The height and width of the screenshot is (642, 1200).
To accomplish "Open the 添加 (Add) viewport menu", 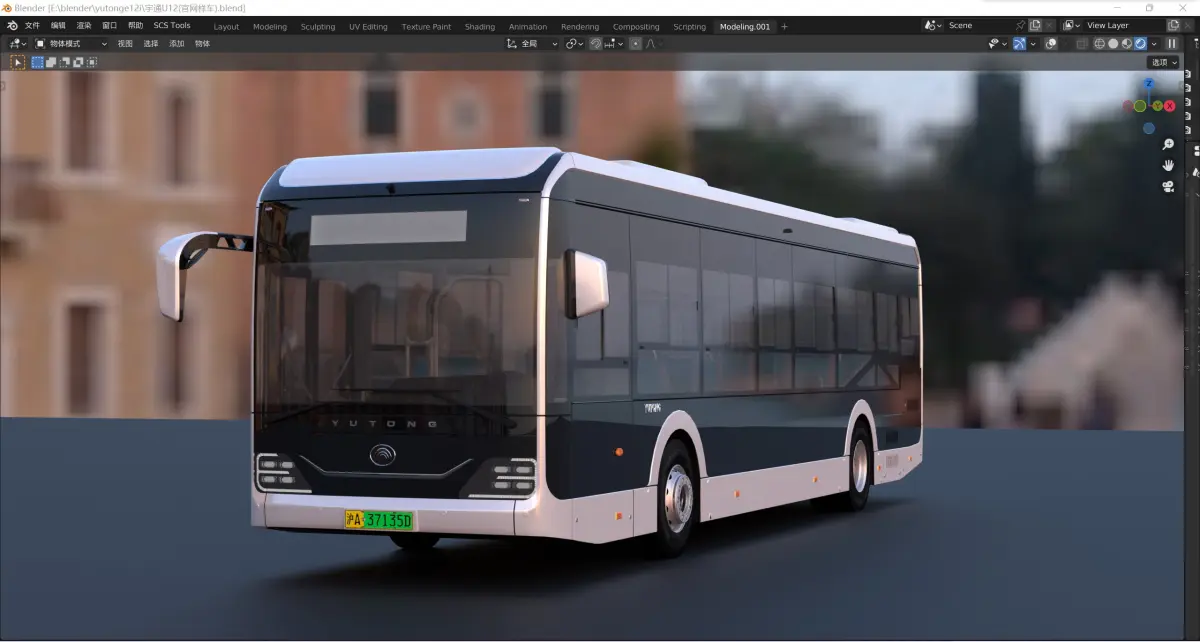I will 177,44.
